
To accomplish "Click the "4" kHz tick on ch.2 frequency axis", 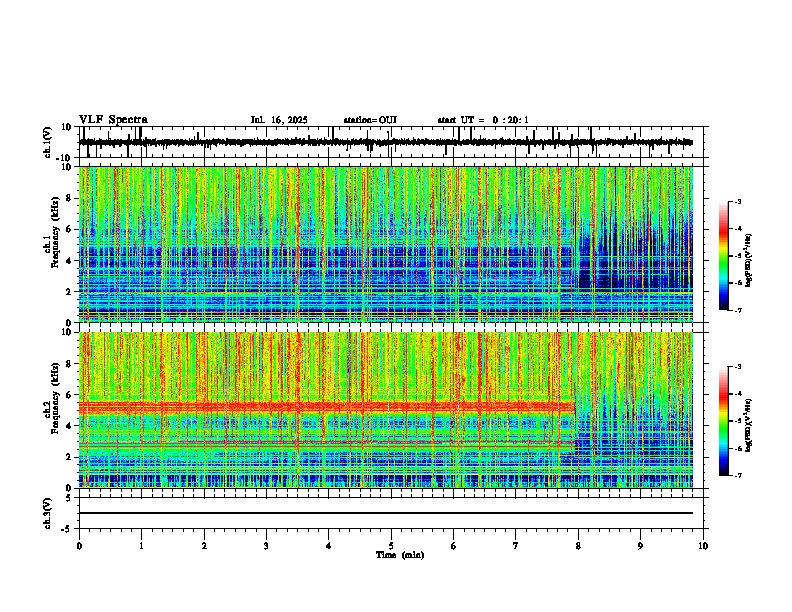I will click(70, 426).
